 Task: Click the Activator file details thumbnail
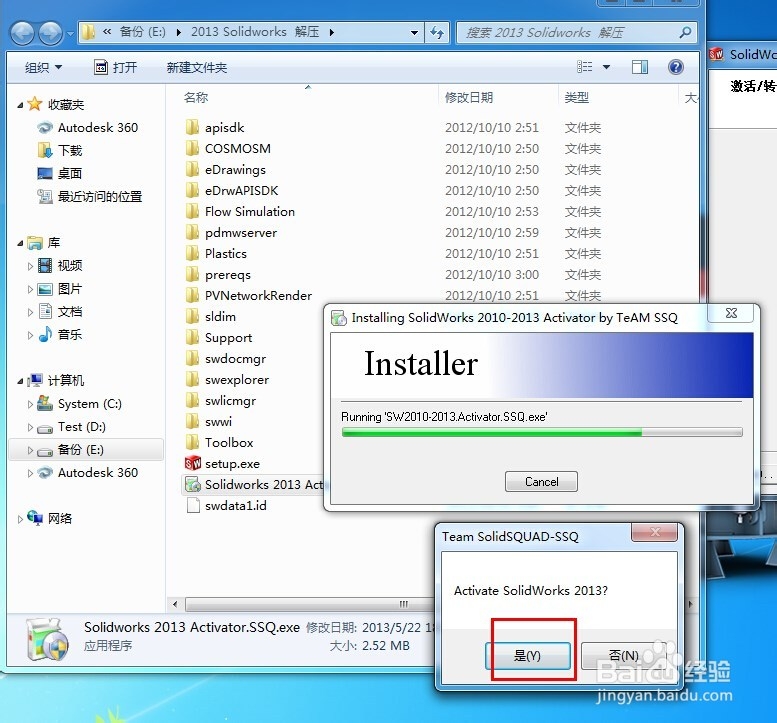47,639
